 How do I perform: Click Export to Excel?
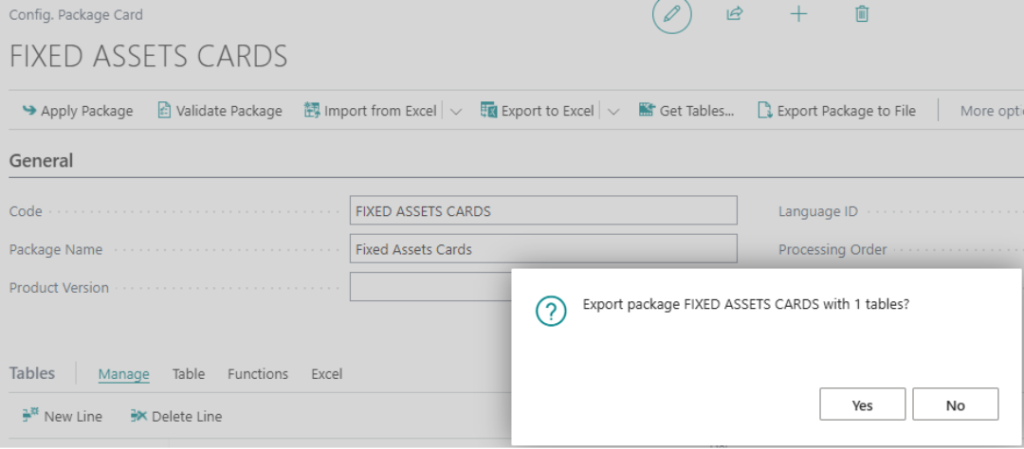537,111
